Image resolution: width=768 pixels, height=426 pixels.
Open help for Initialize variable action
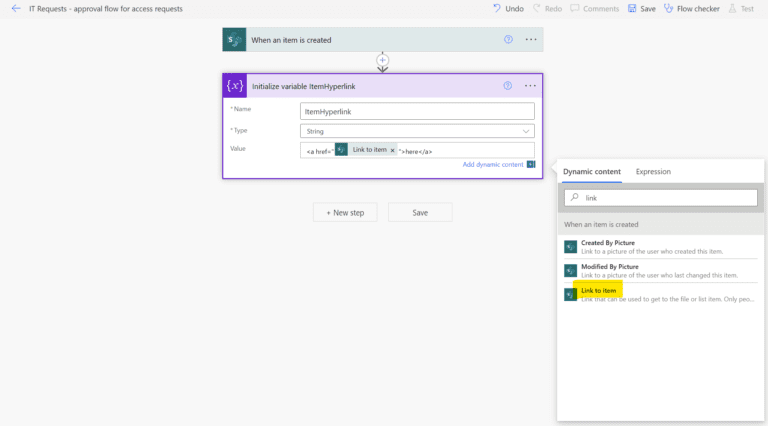(x=508, y=86)
